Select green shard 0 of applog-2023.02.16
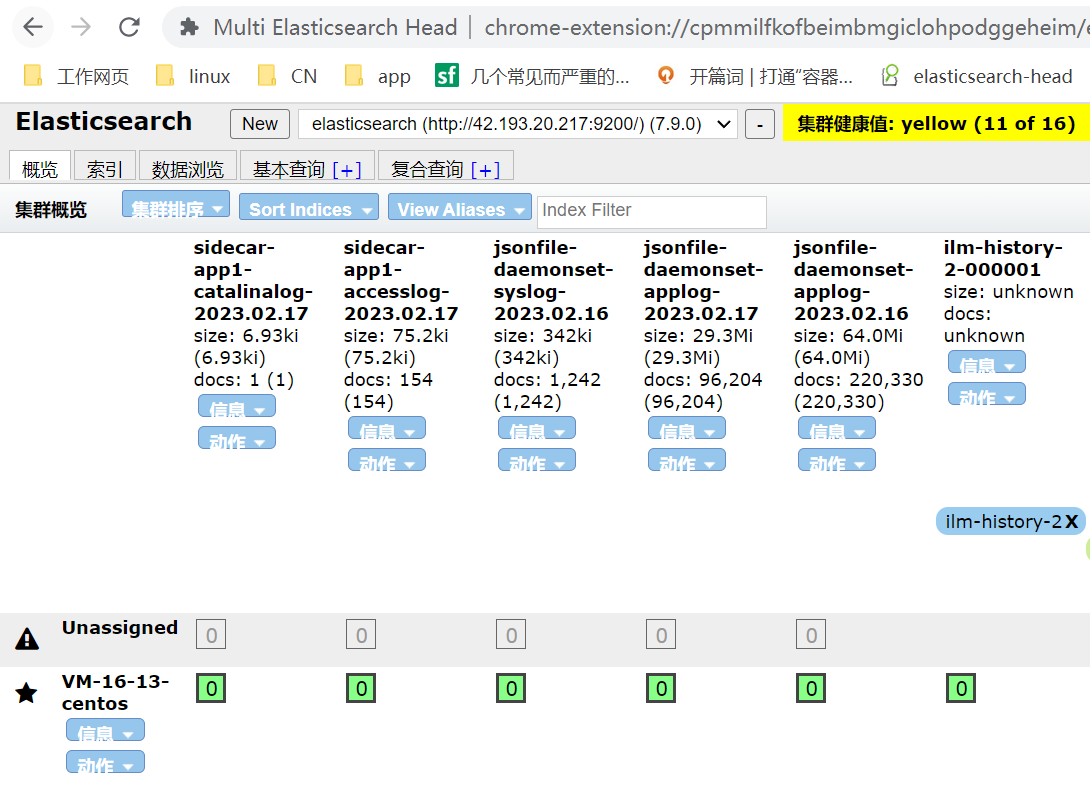 coord(811,688)
